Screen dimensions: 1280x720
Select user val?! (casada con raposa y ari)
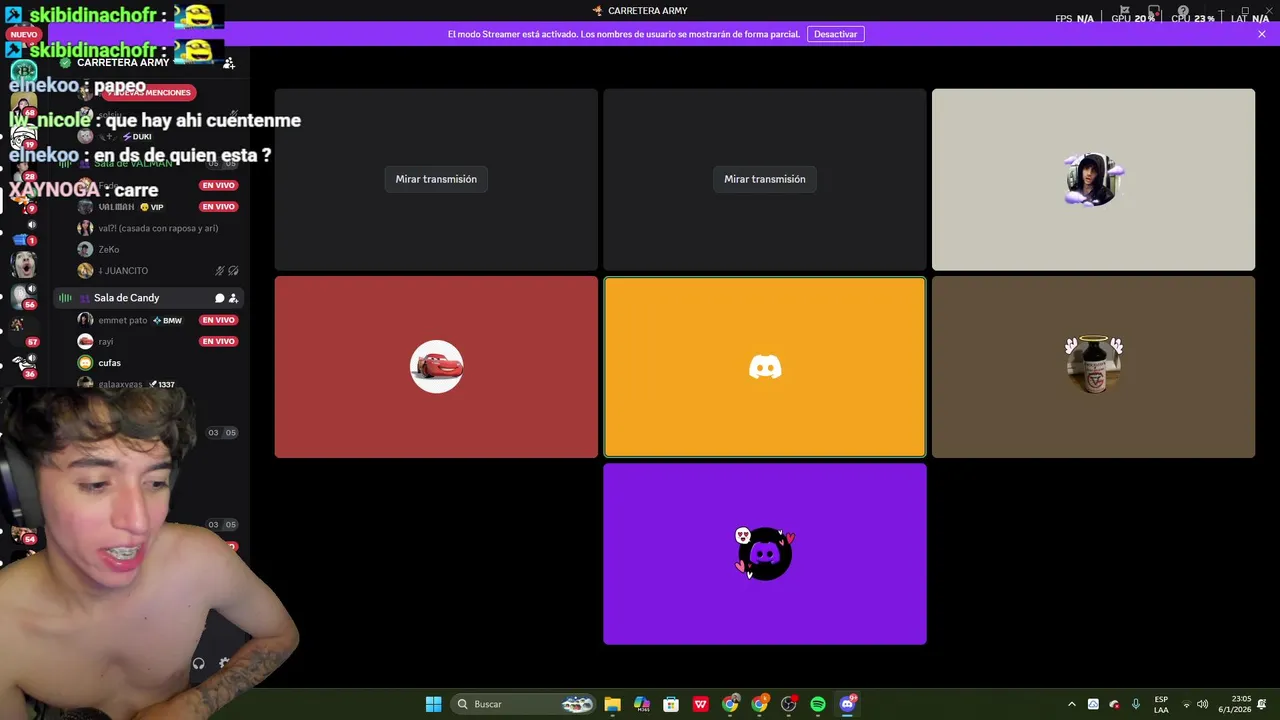click(x=158, y=228)
